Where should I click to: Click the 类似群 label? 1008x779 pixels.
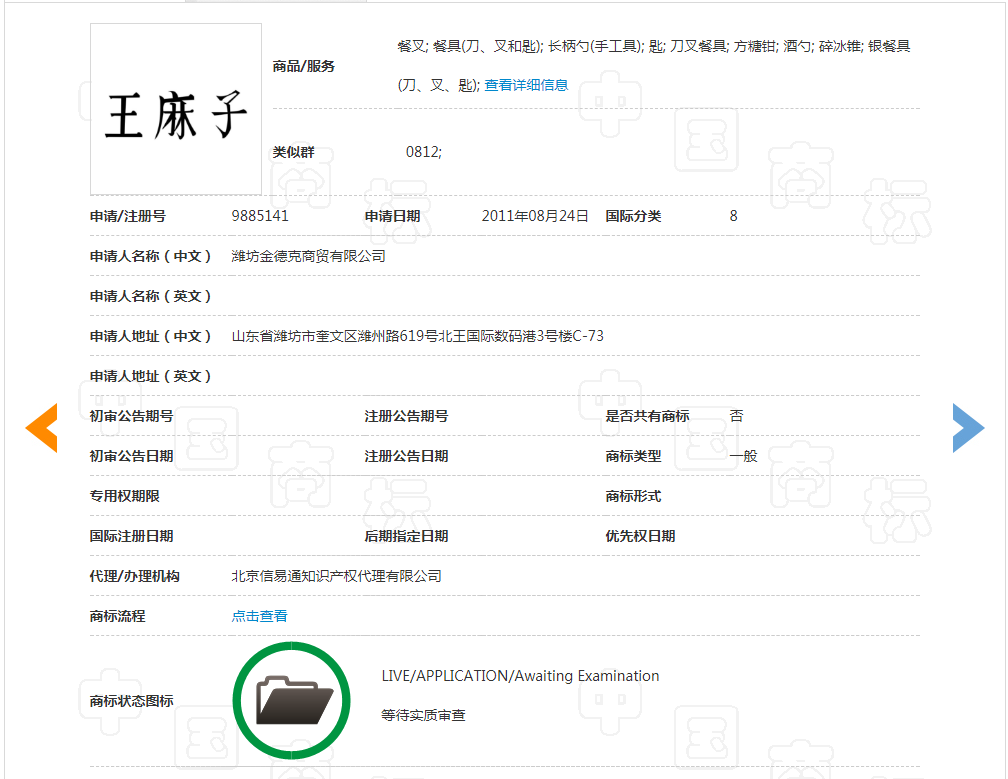click(x=293, y=152)
